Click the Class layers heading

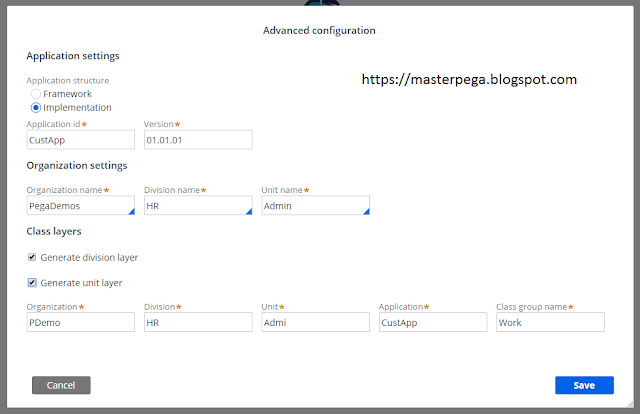click(54, 231)
